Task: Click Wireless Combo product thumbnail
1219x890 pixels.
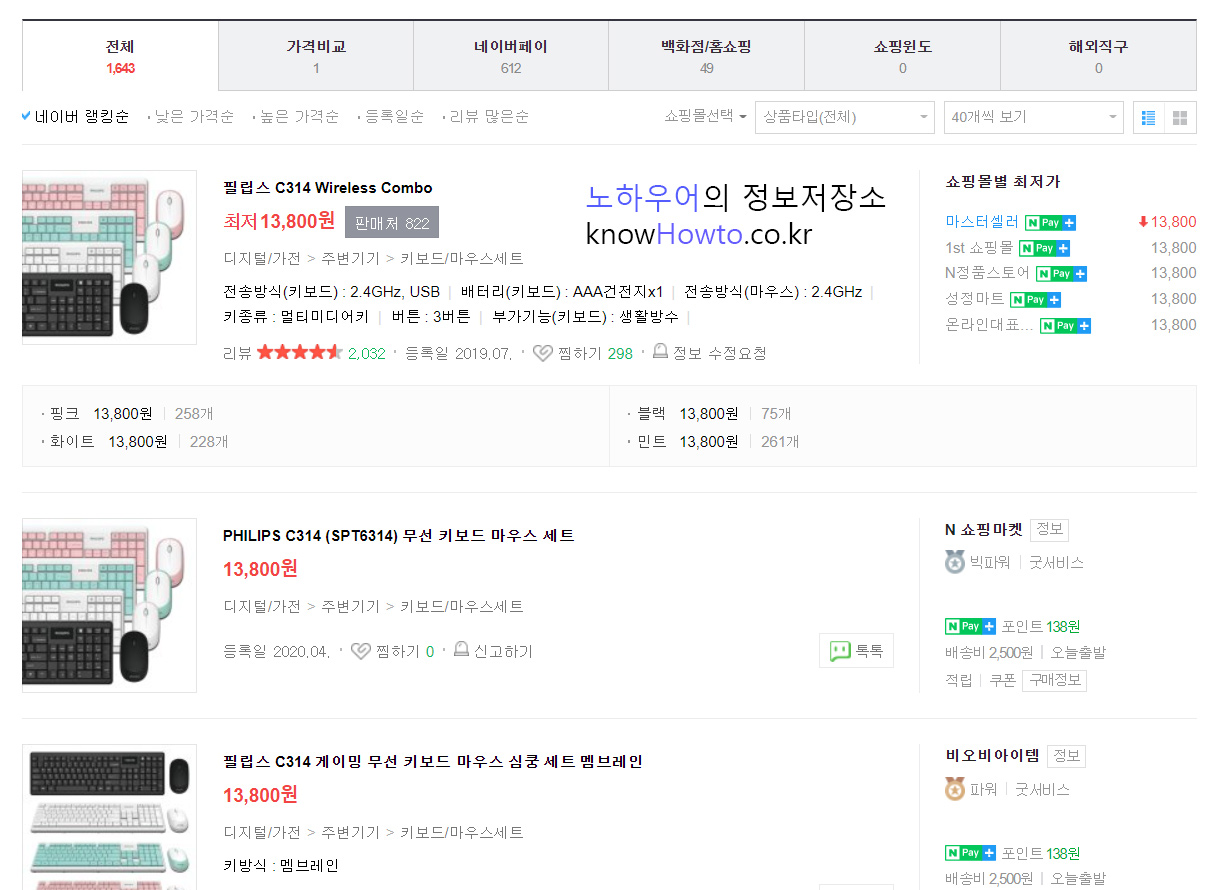Action: point(109,257)
